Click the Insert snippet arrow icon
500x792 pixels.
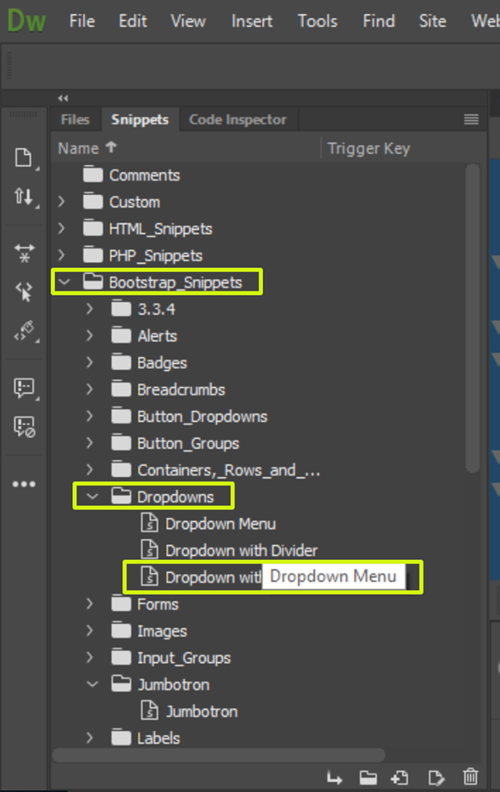334,777
